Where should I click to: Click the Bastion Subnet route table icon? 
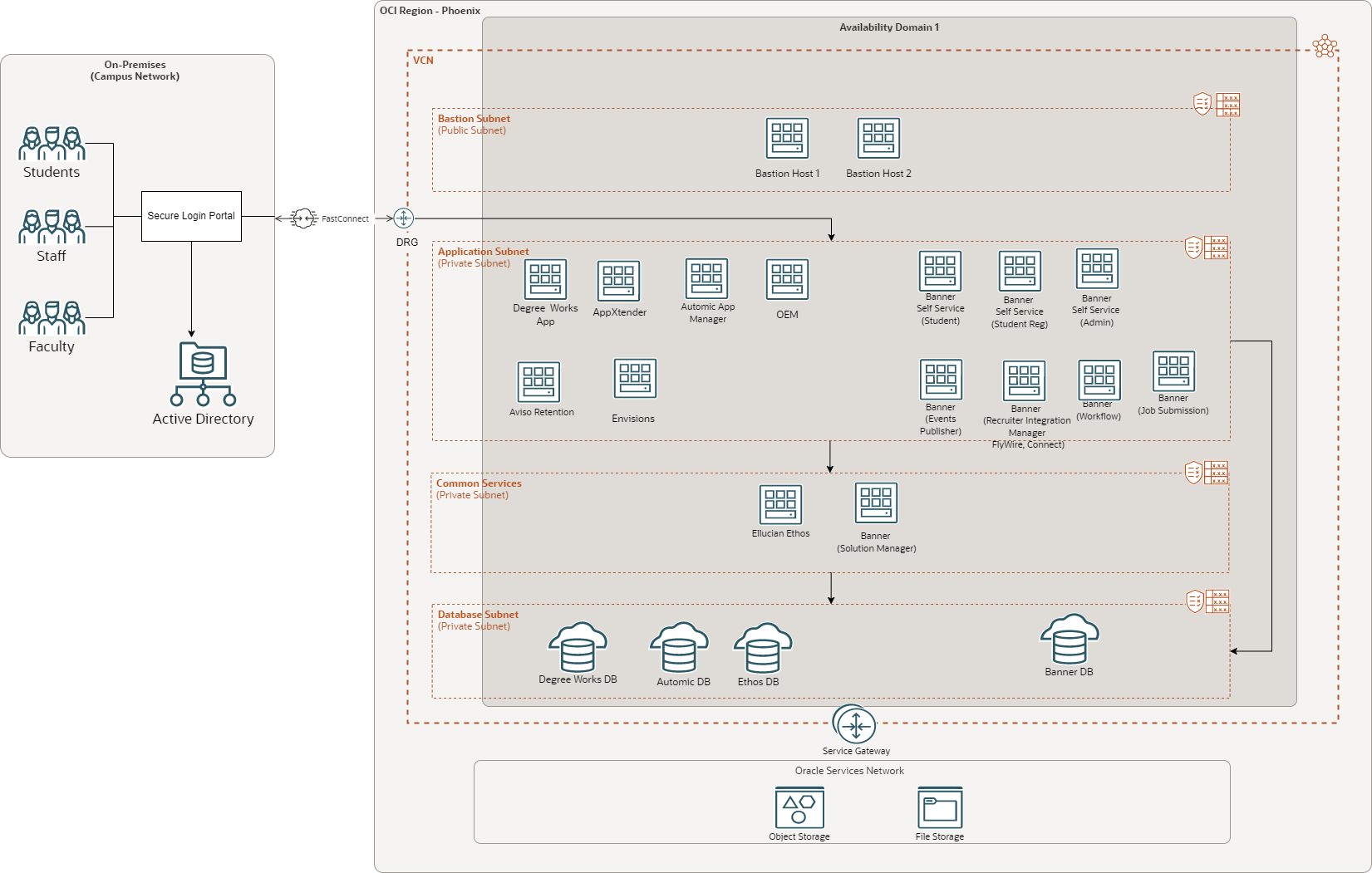pos(1228,105)
